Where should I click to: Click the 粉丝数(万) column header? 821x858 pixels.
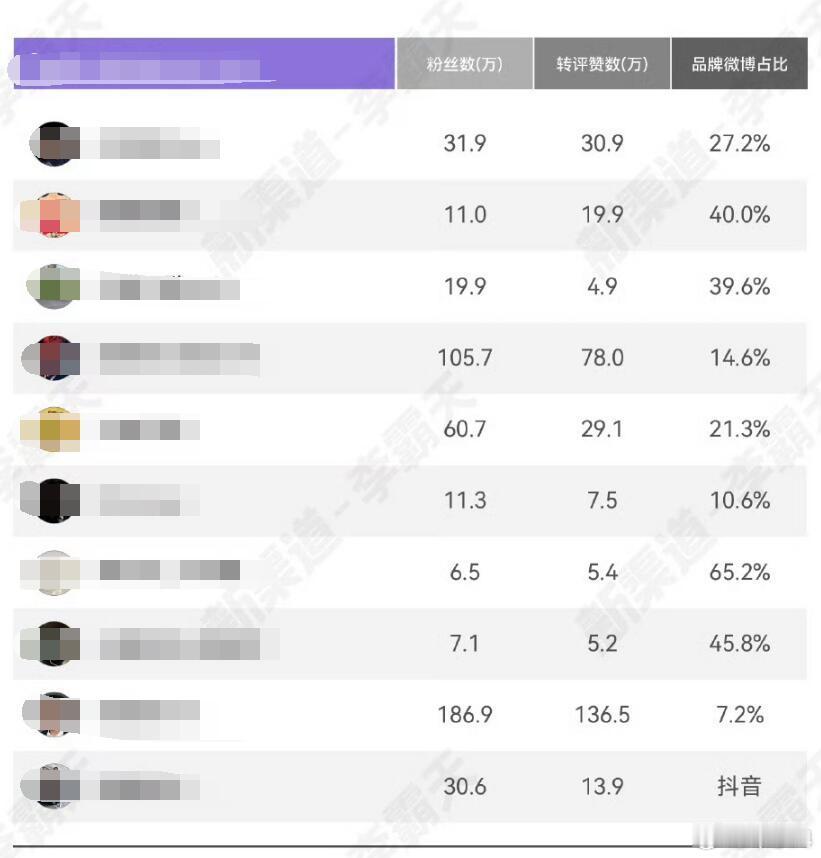465,64
